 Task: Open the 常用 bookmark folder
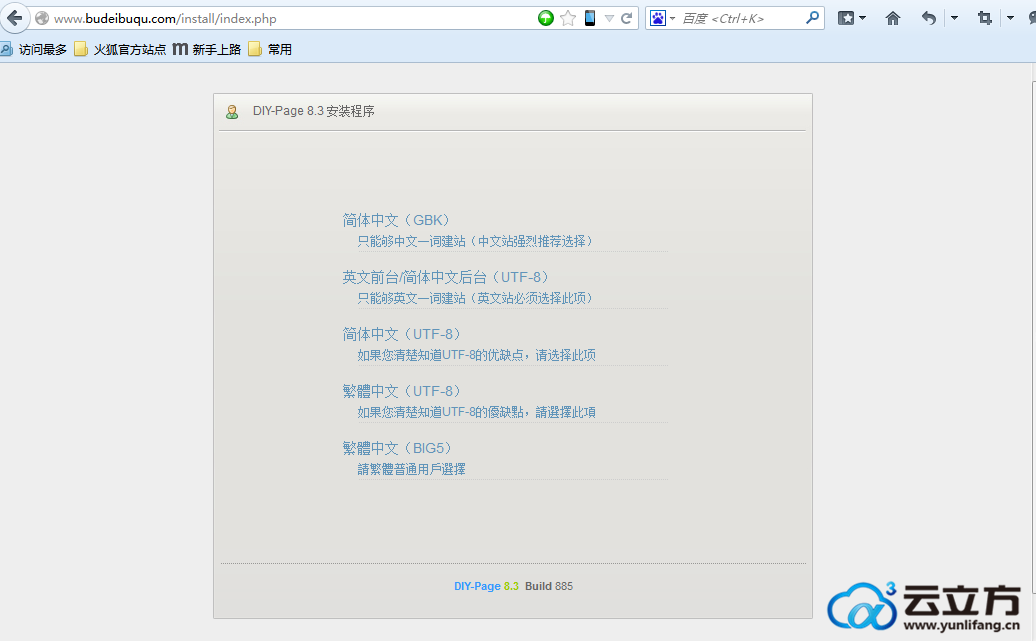(x=270, y=50)
